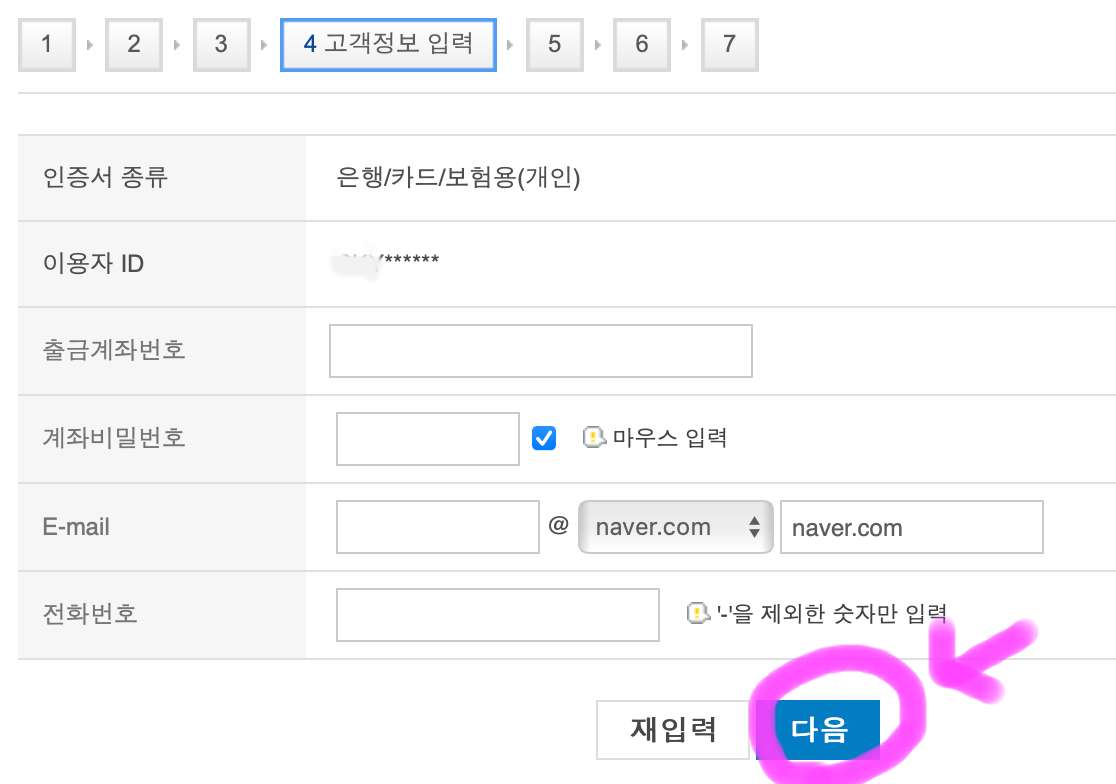The height and width of the screenshot is (784, 1116).
Task: Click the warning icon beside 마우스 입력
Action: tap(594, 437)
